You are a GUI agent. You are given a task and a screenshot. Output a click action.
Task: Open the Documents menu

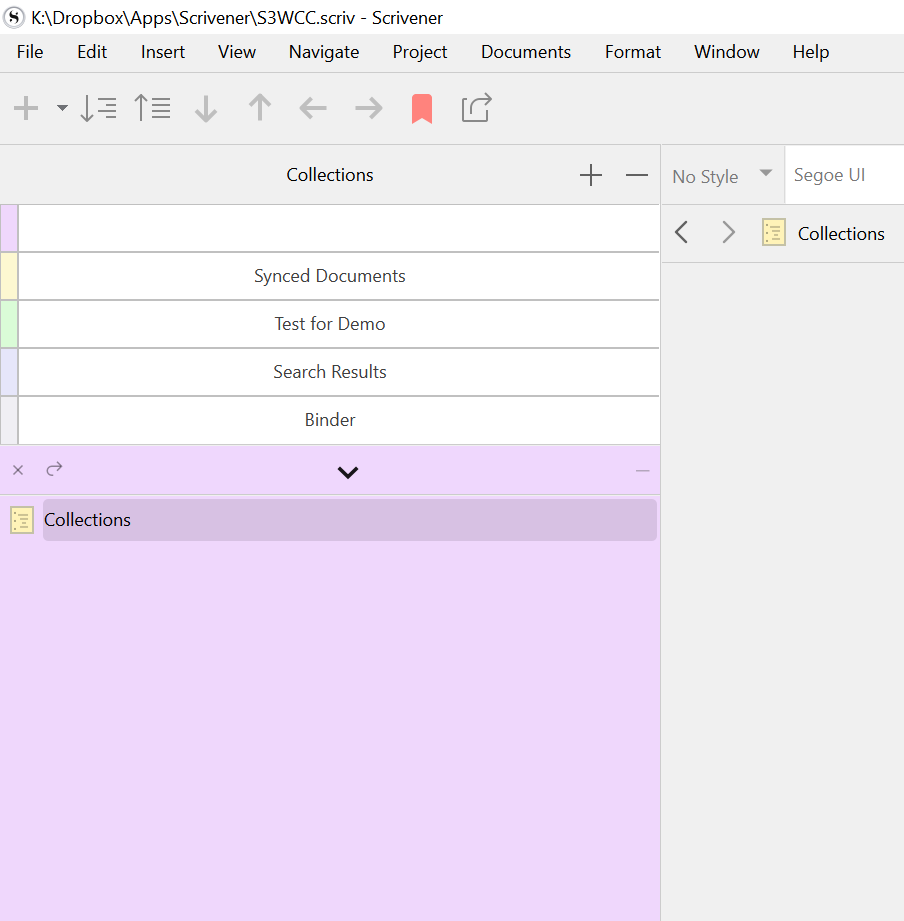pyautogui.click(x=526, y=52)
